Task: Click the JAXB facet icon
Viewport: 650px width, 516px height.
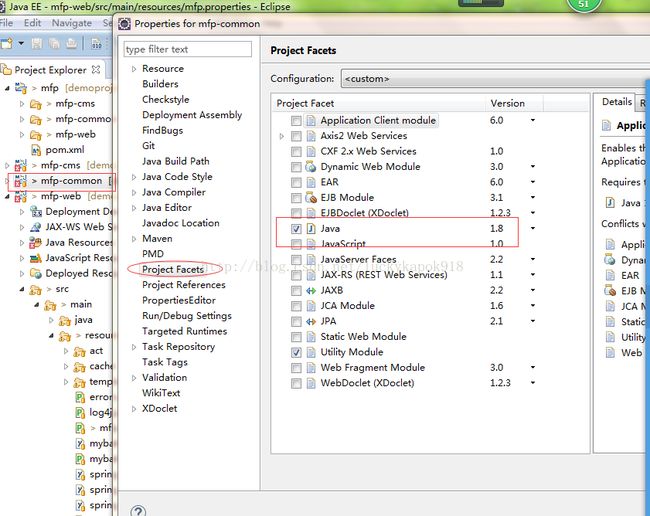Action: coord(311,291)
